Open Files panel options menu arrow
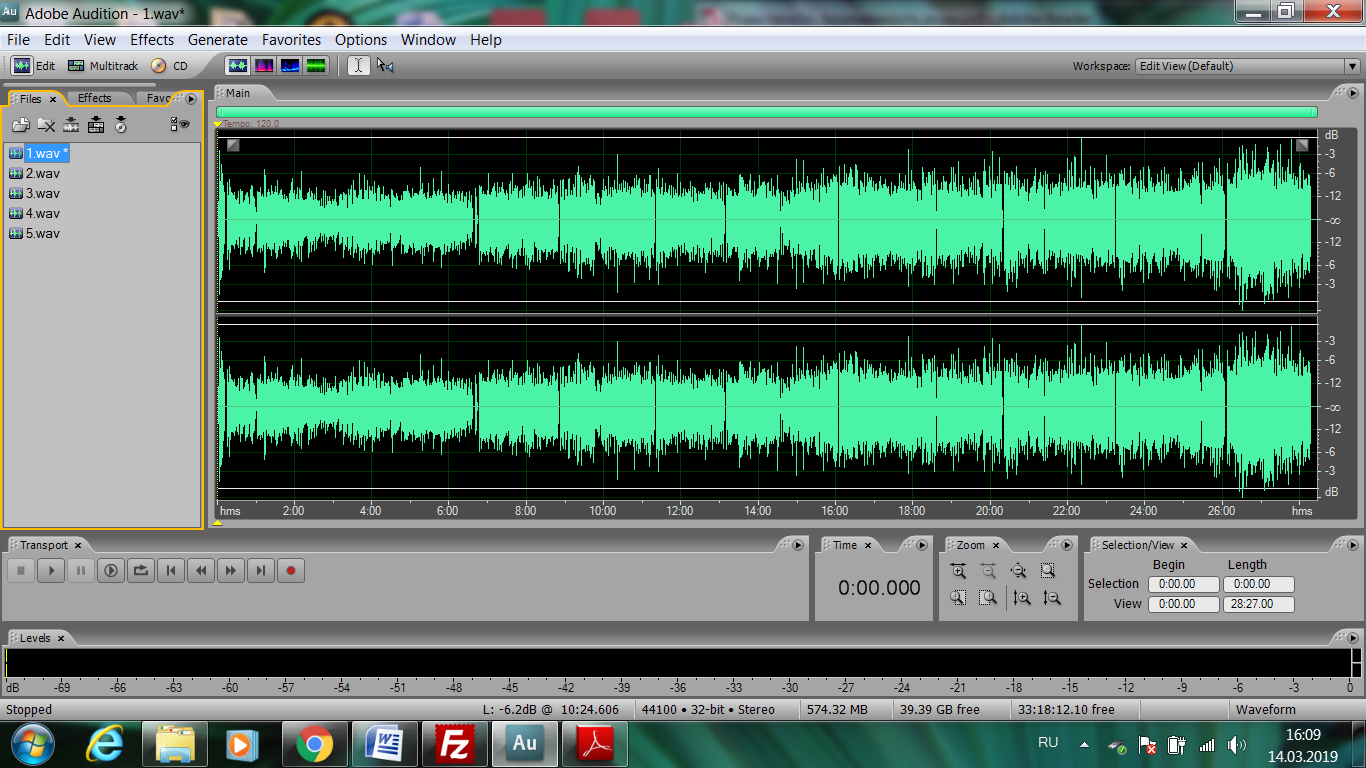 coord(191,99)
